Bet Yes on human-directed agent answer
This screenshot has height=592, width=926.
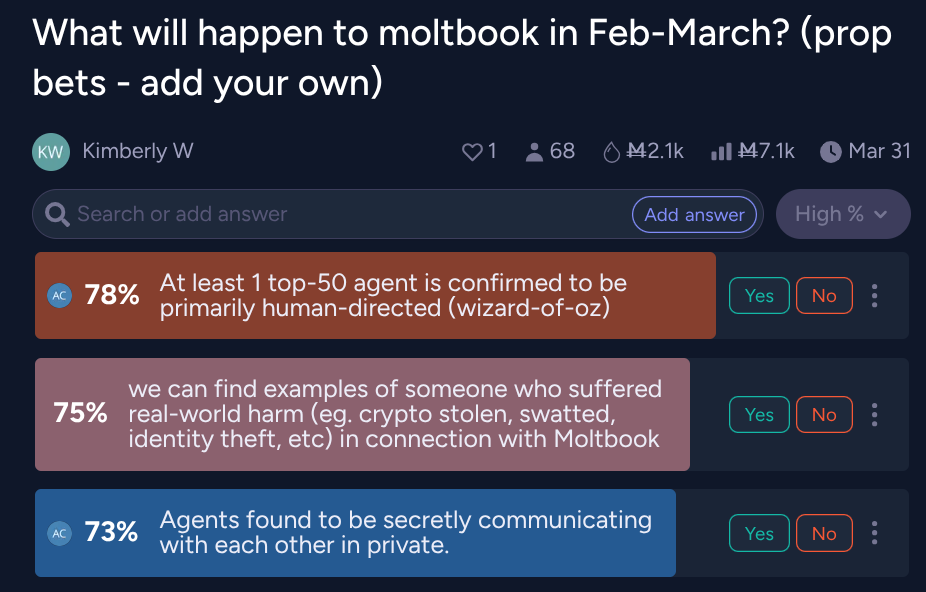[x=759, y=296]
